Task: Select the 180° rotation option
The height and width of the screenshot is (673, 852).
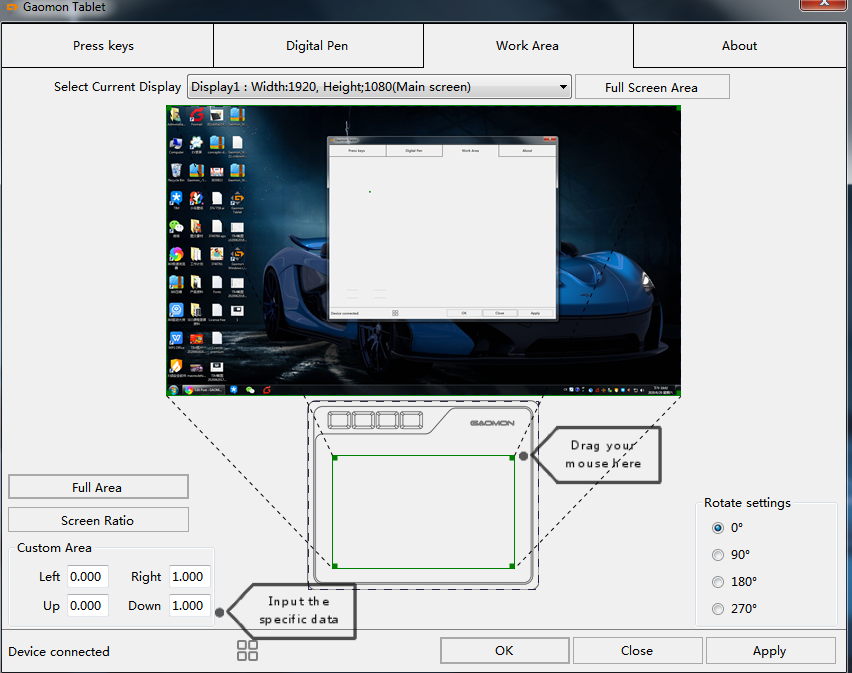Action: click(x=718, y=582)
